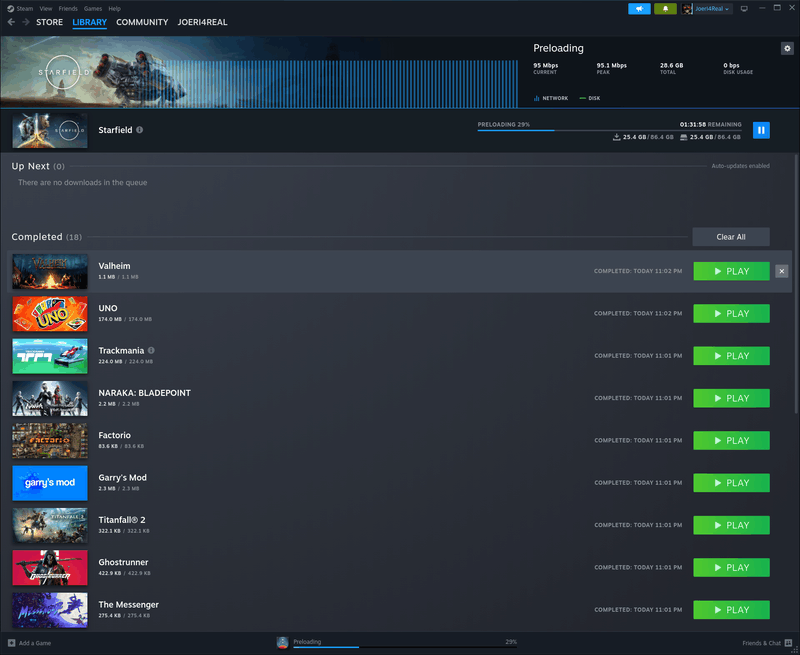
Task: Click the Starfield thumbnail in active download
Action: click(50, 131)
